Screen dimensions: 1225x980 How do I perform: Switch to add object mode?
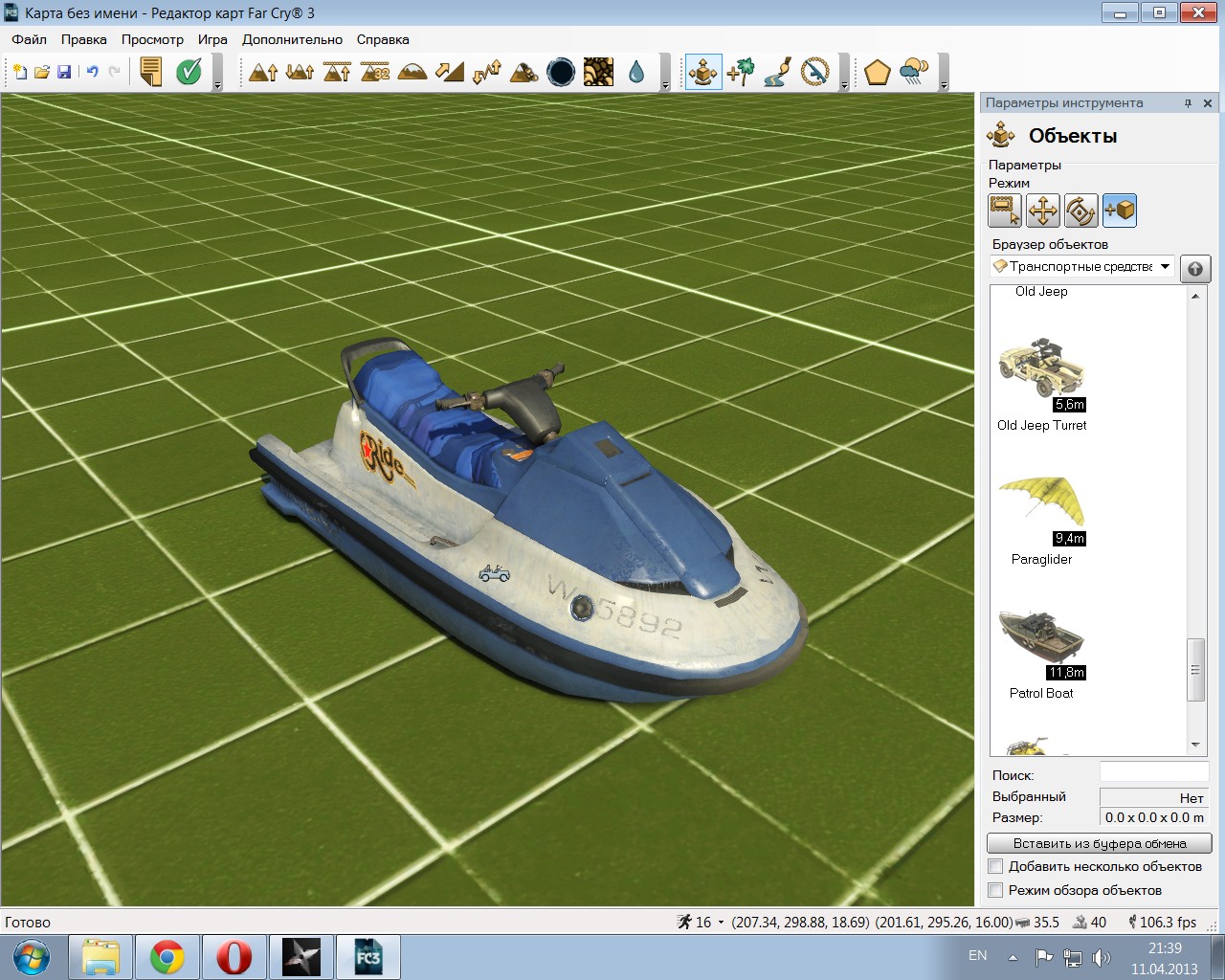click(x=1120, y=211)
